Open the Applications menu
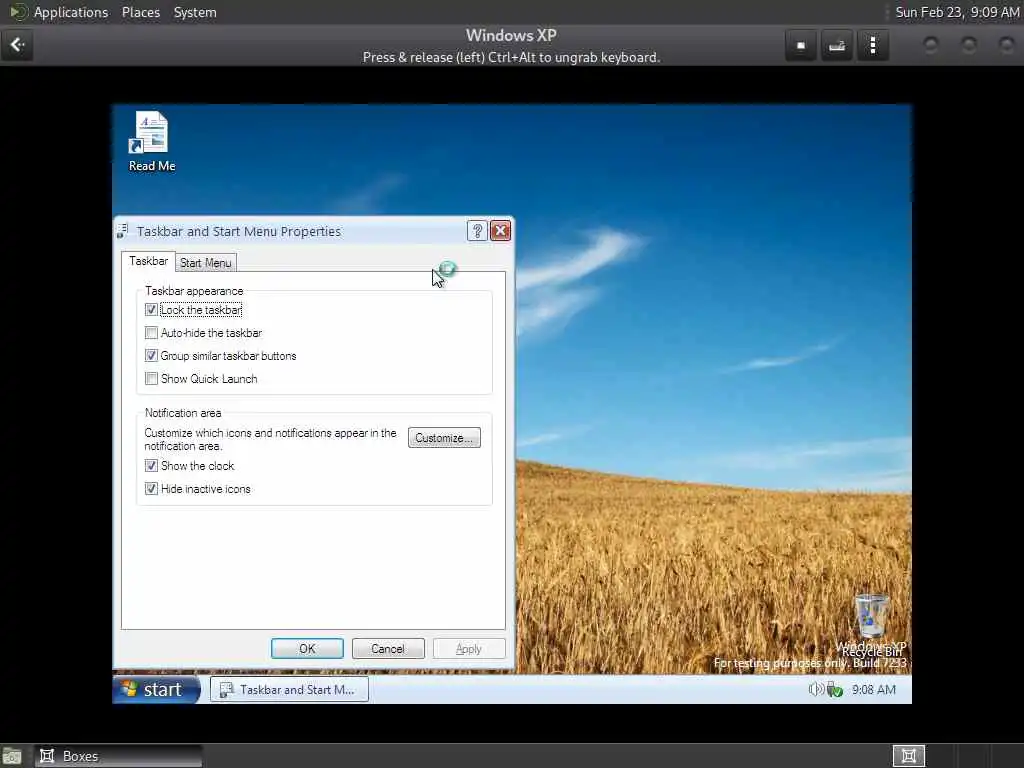 click(x=71, y=12)
